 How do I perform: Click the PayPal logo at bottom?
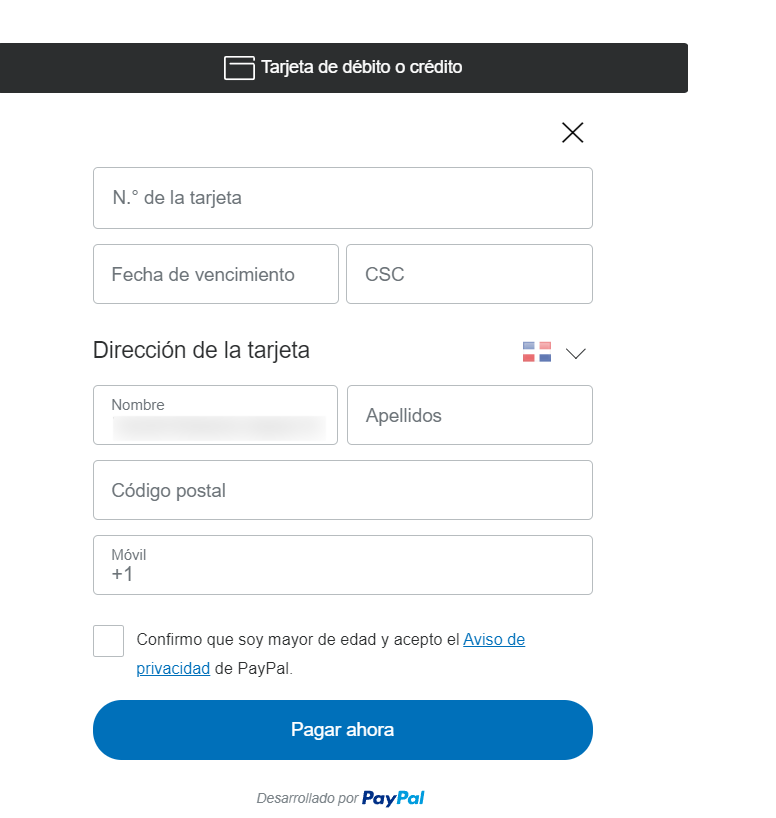tap(393, 798)
